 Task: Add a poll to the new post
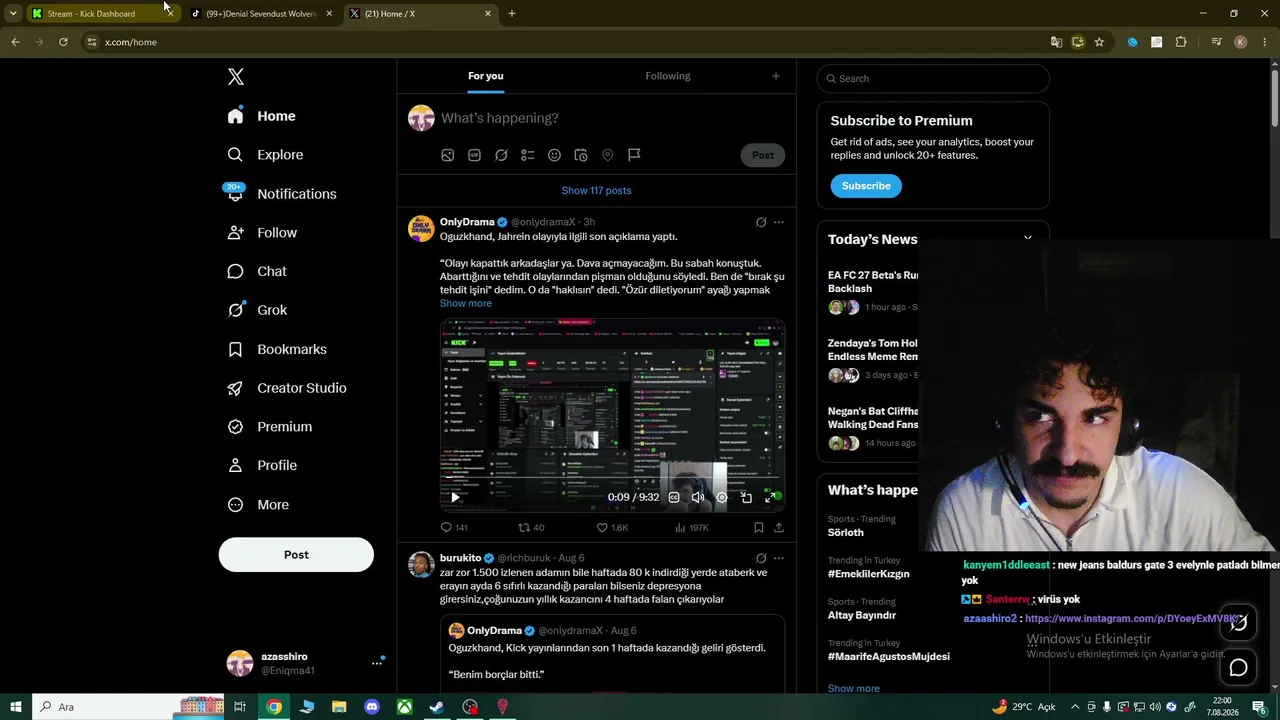pos(528,155)
